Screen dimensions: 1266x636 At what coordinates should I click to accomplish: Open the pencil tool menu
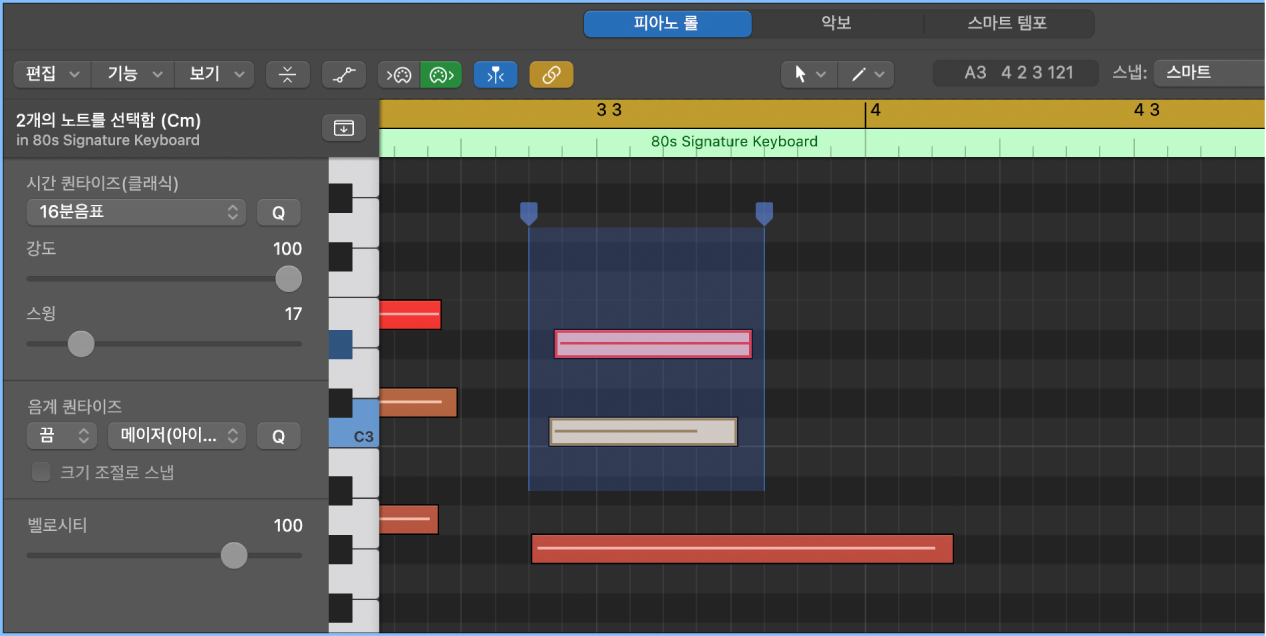click(x=866, y=74)
